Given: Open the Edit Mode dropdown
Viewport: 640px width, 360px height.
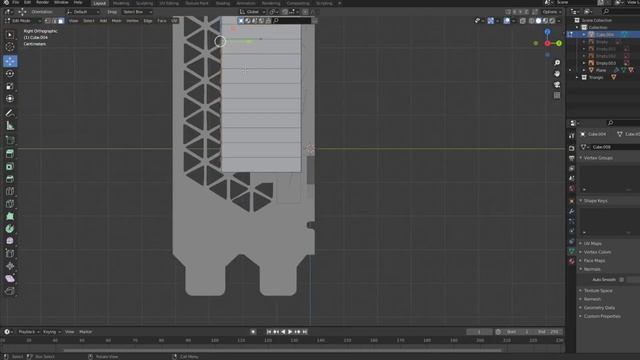Looking at the screenshot, I should coord(23,21).
